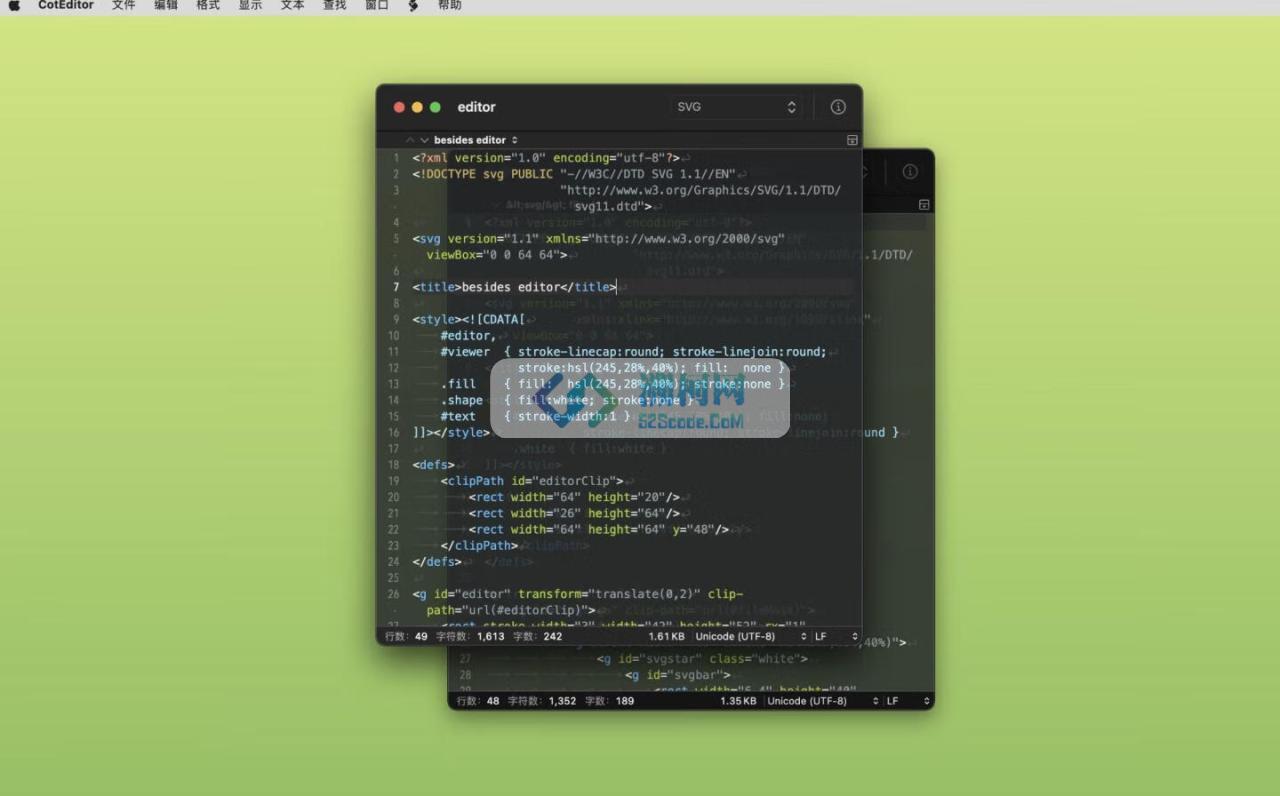Open LF line ending popup in back window
Image resolution: width=1280 pixels, height=796 pixels.
pyautogui.click(x=908, y=701)
